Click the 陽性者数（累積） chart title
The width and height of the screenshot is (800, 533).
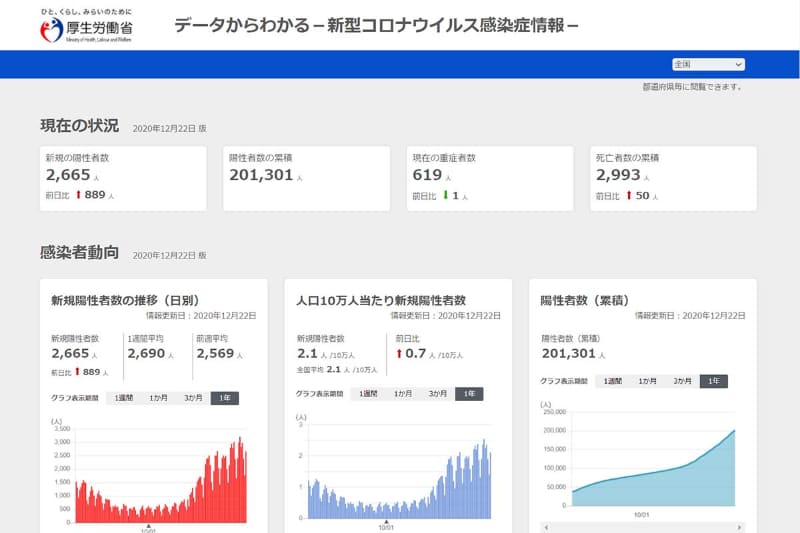point(585,300)
